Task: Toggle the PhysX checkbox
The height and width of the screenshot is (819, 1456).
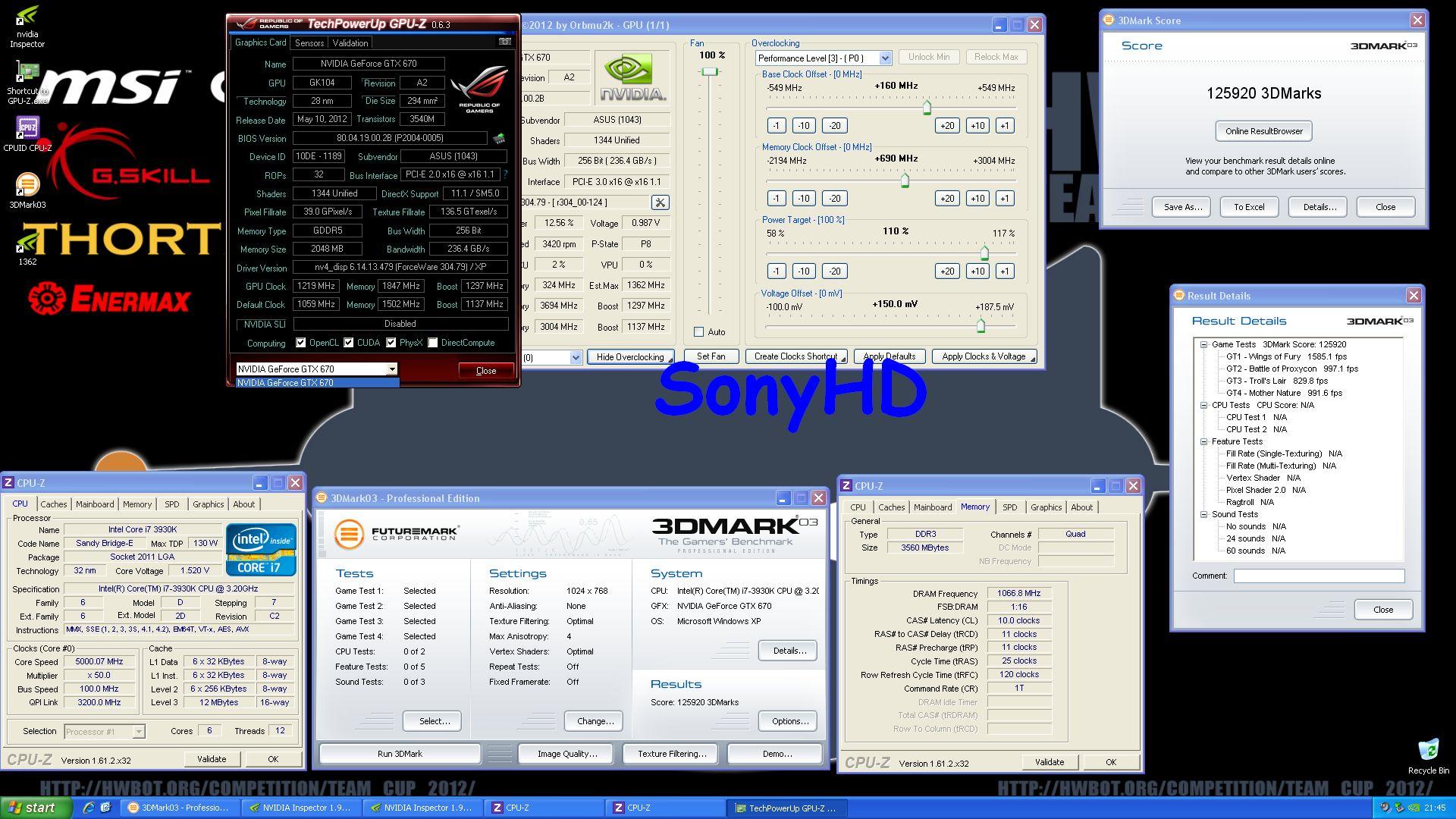Action: click(x=391, y=343)
